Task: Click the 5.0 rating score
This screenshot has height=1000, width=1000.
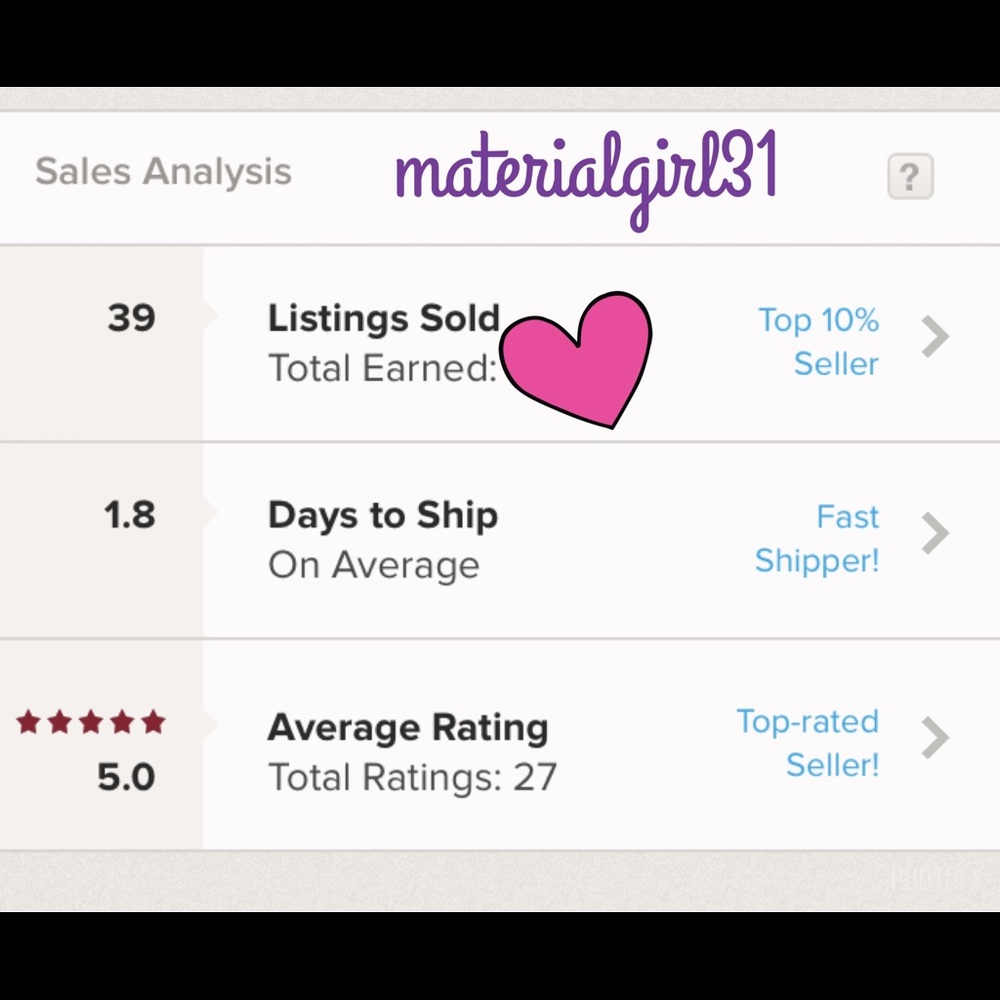Action: pyautogui.click(x=123, y=775)
